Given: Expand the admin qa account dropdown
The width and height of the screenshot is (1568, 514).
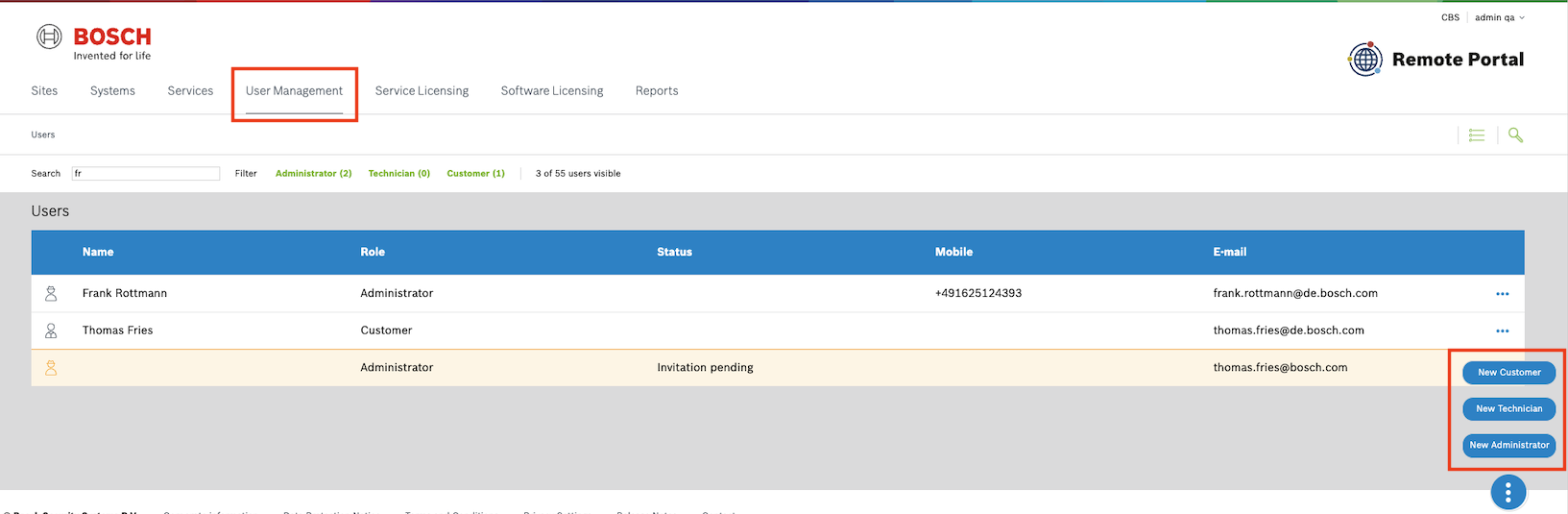Looking at the screenshot, I should [x=1500, y=17].
